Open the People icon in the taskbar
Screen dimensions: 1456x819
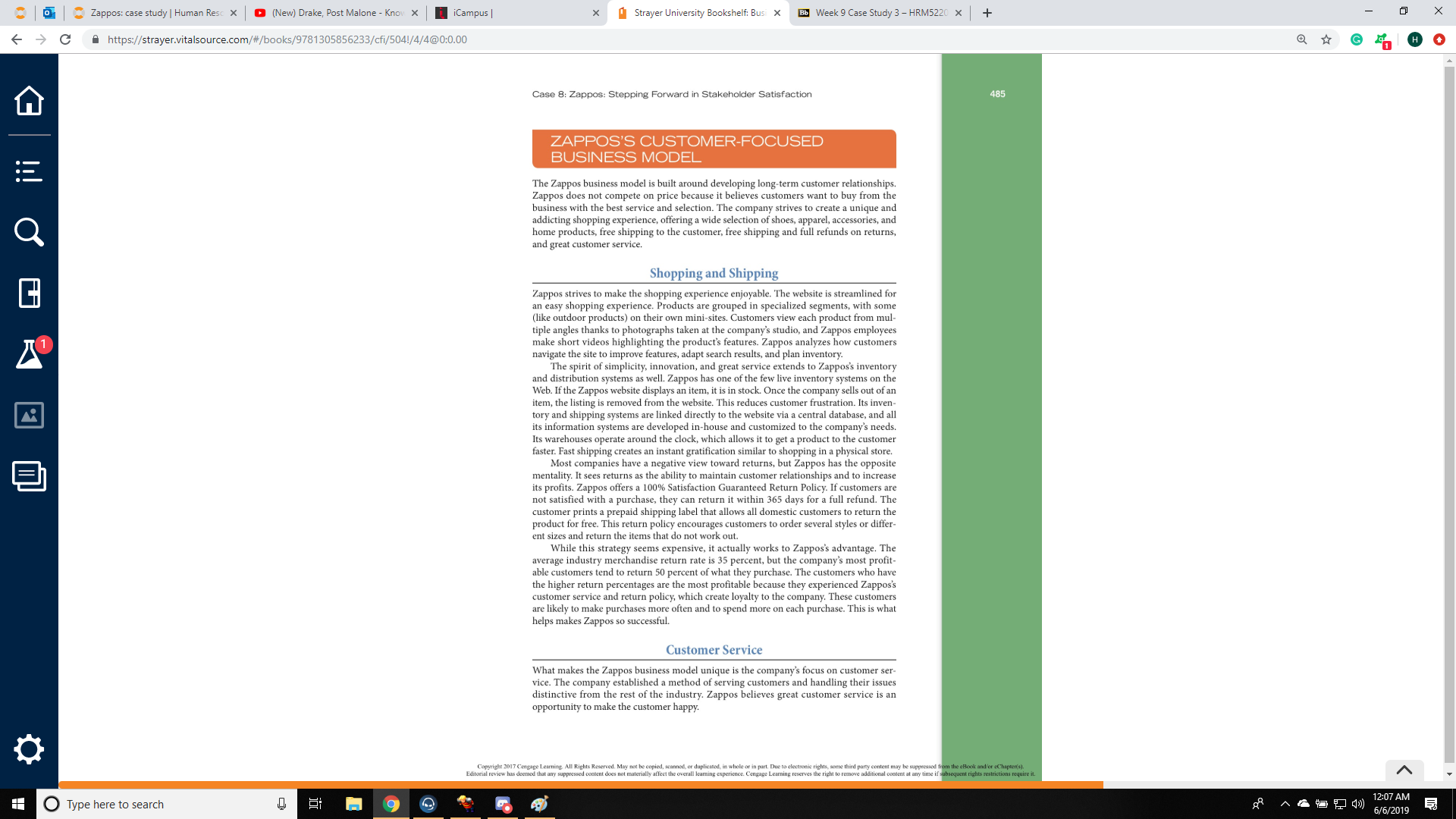1258,804
